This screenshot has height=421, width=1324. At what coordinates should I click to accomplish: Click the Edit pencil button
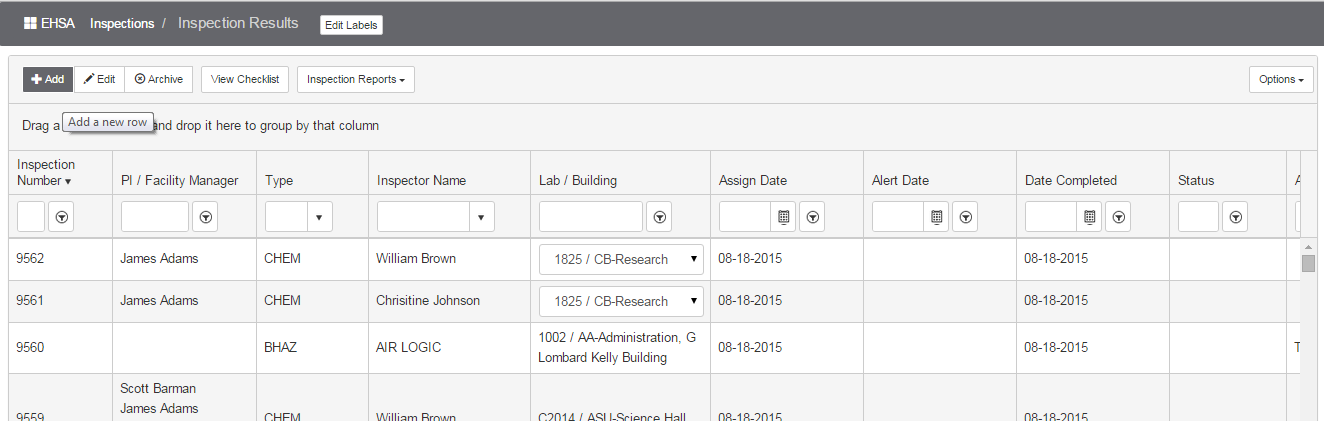point(99,79)
